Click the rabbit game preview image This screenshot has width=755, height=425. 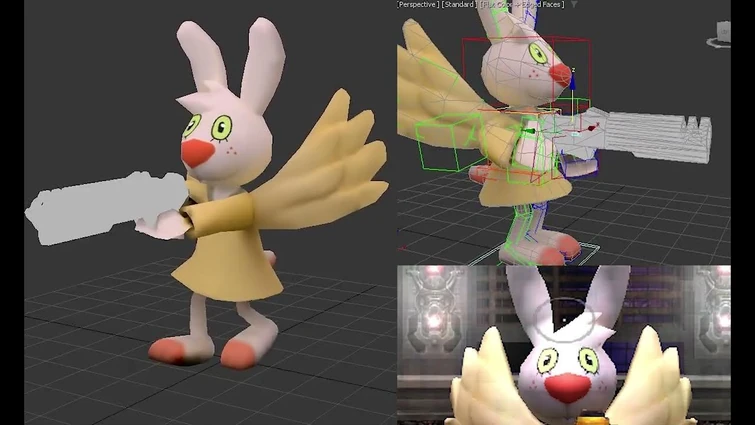coord(564,345)
